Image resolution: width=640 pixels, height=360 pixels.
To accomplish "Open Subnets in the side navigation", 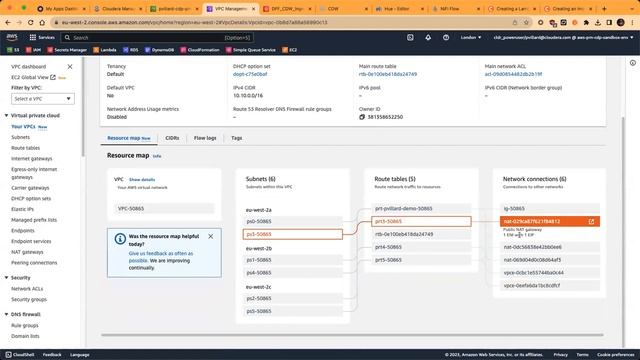I will (x=20, y=137).
